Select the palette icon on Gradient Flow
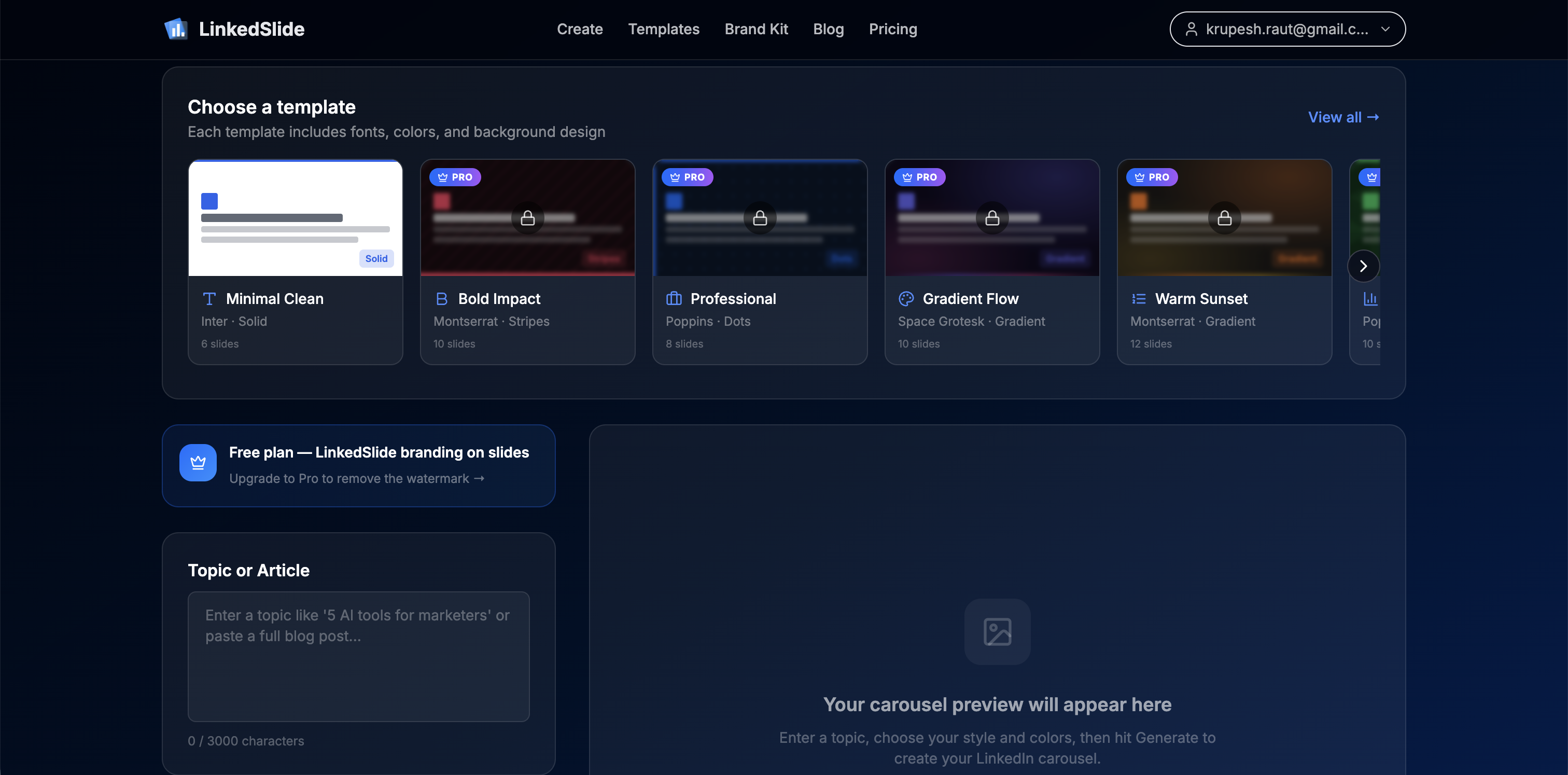 tap(906, 299)
